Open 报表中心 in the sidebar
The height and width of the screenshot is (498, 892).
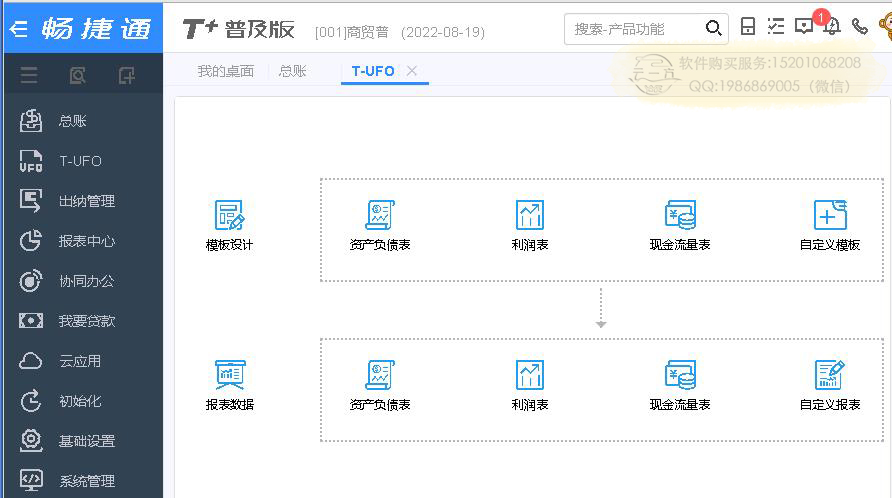83,241
